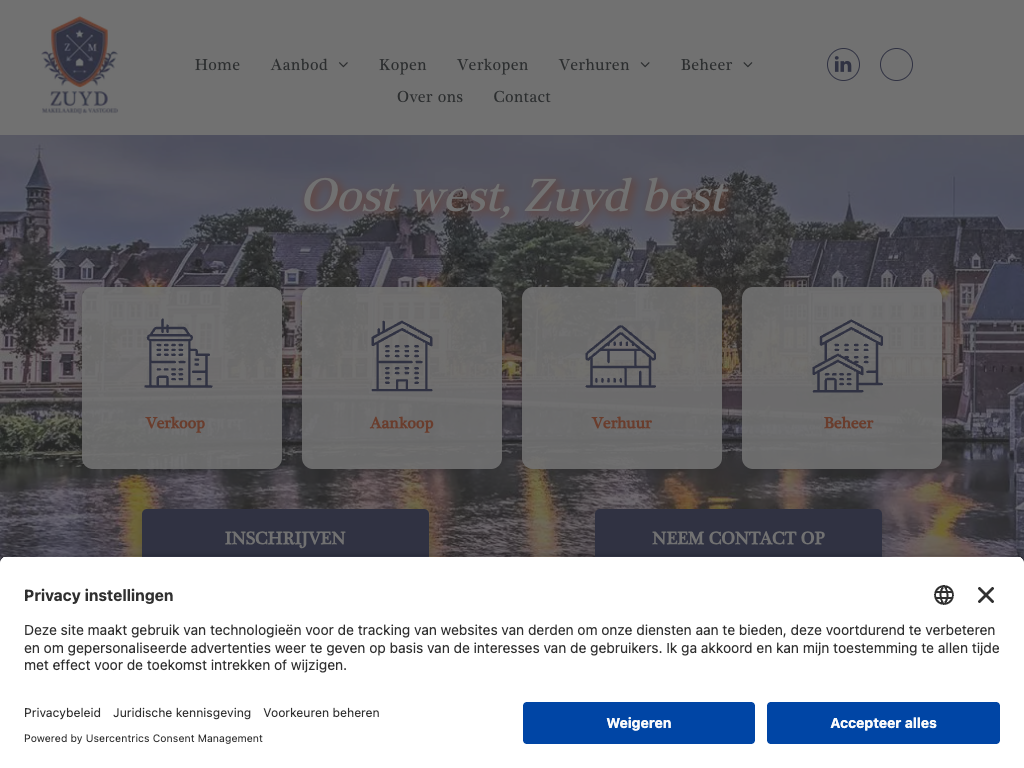
Task: Go to the Home menu item
Action: coord(217,65)
